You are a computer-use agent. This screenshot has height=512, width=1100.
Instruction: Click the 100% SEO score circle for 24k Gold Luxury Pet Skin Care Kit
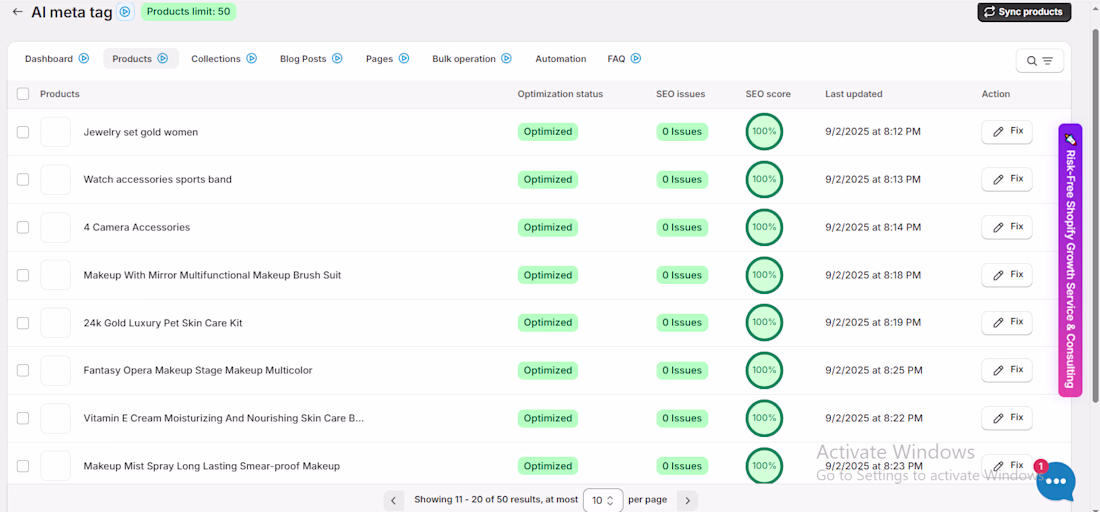click(764, 323)
